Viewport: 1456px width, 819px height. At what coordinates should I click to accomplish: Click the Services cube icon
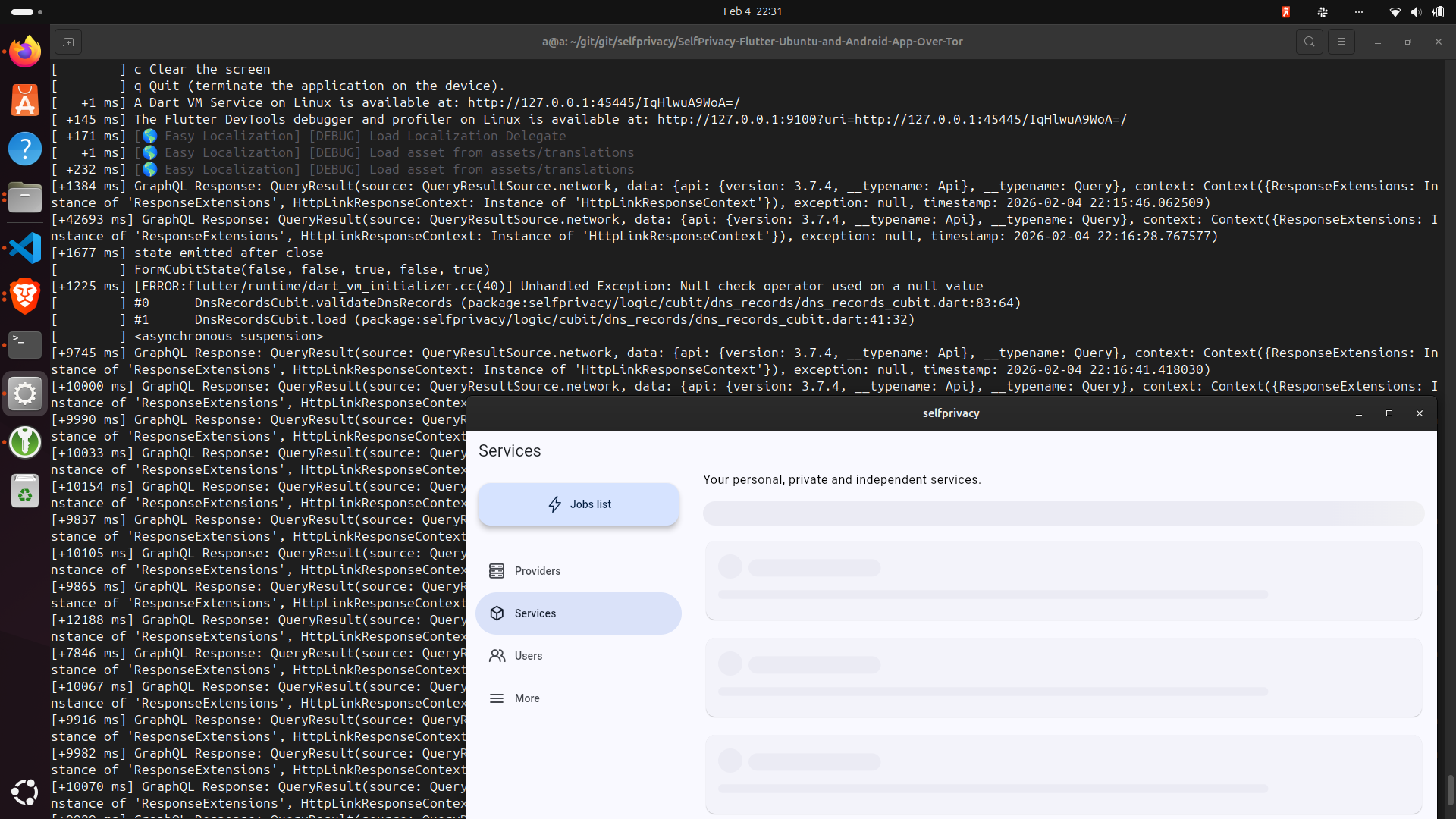tap(497, 613)
